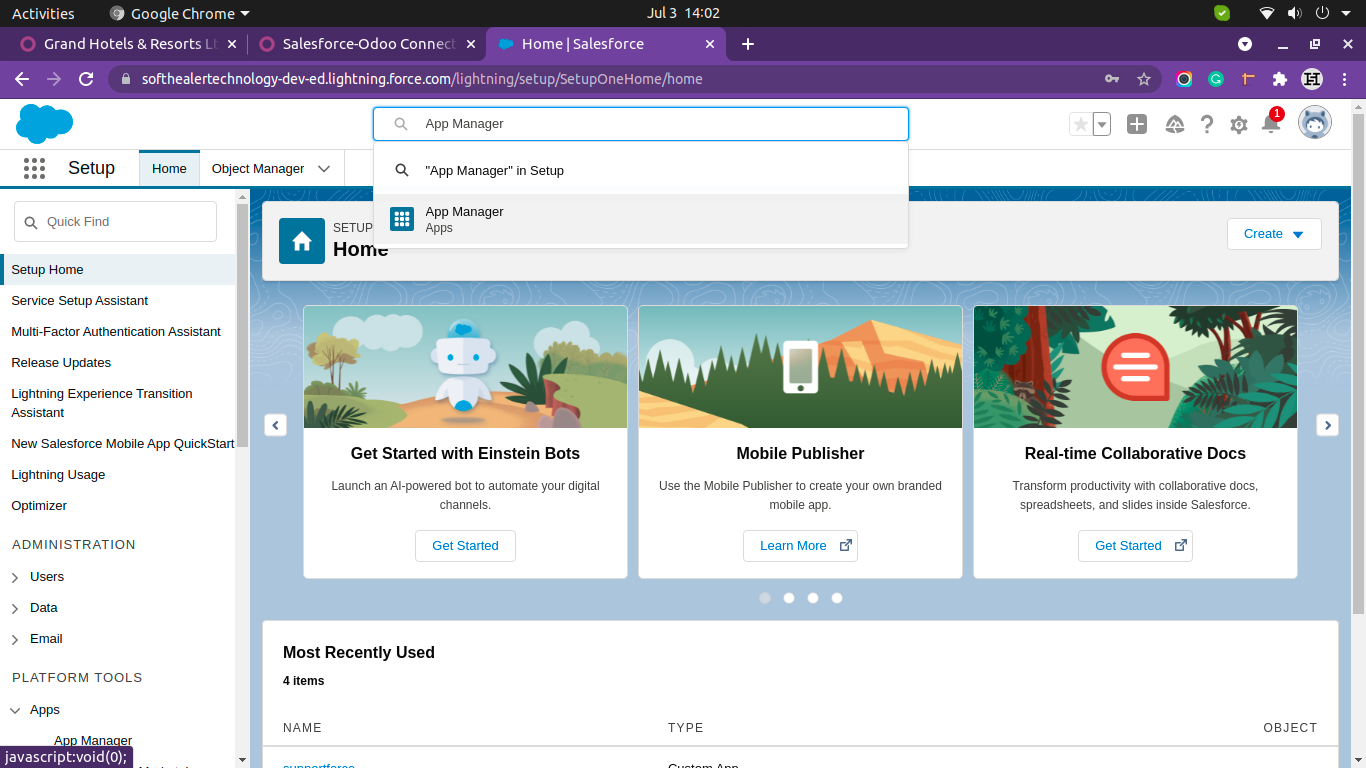This screenshot has height=768, width=1366.
Task: Bookmark this page star icon
Action: 1143,79
